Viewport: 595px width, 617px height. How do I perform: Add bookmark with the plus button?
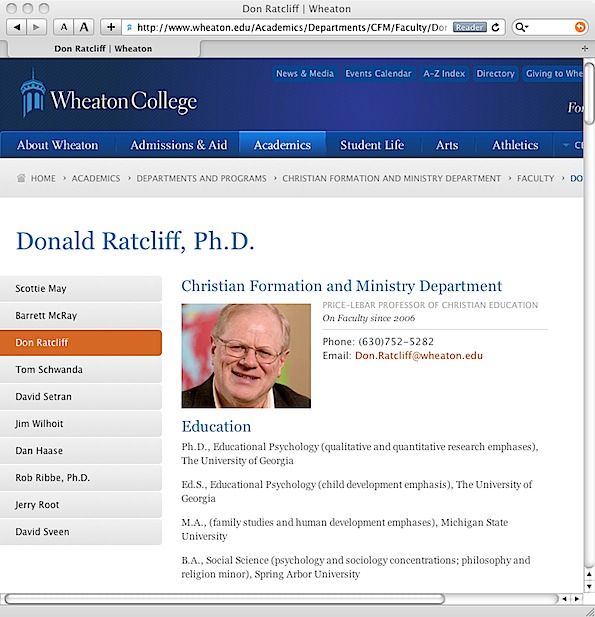pos(111,27)
